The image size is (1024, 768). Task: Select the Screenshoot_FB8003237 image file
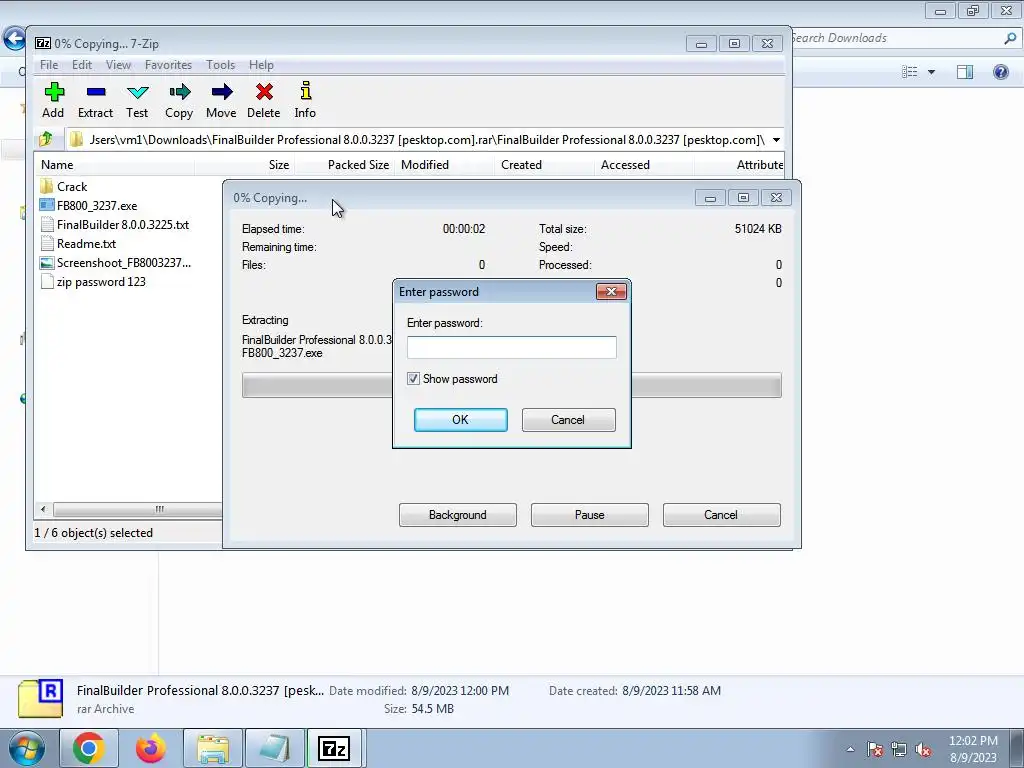point(116,263)
